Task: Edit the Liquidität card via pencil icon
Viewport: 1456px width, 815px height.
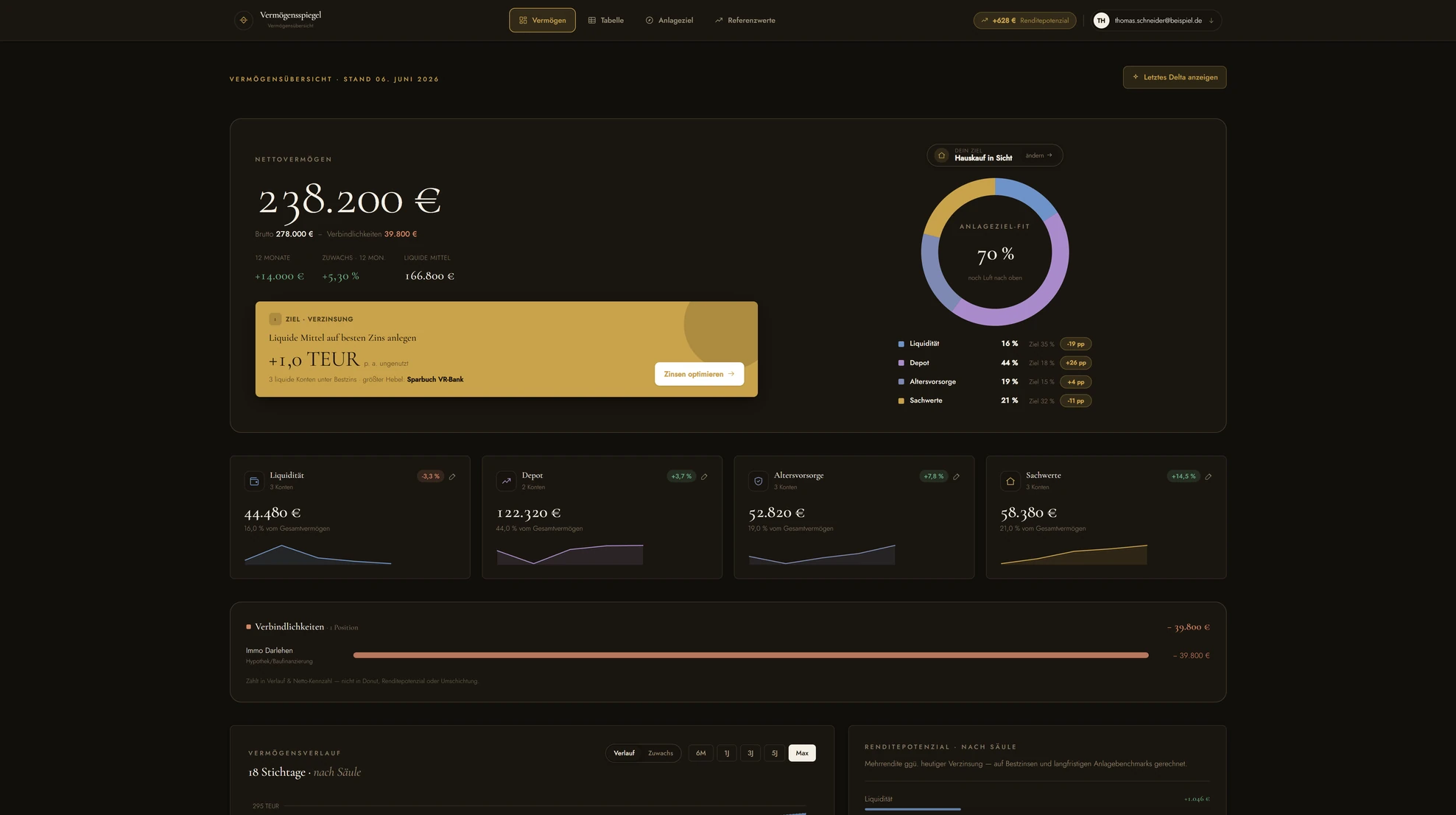Action: [x=452, y=476]
